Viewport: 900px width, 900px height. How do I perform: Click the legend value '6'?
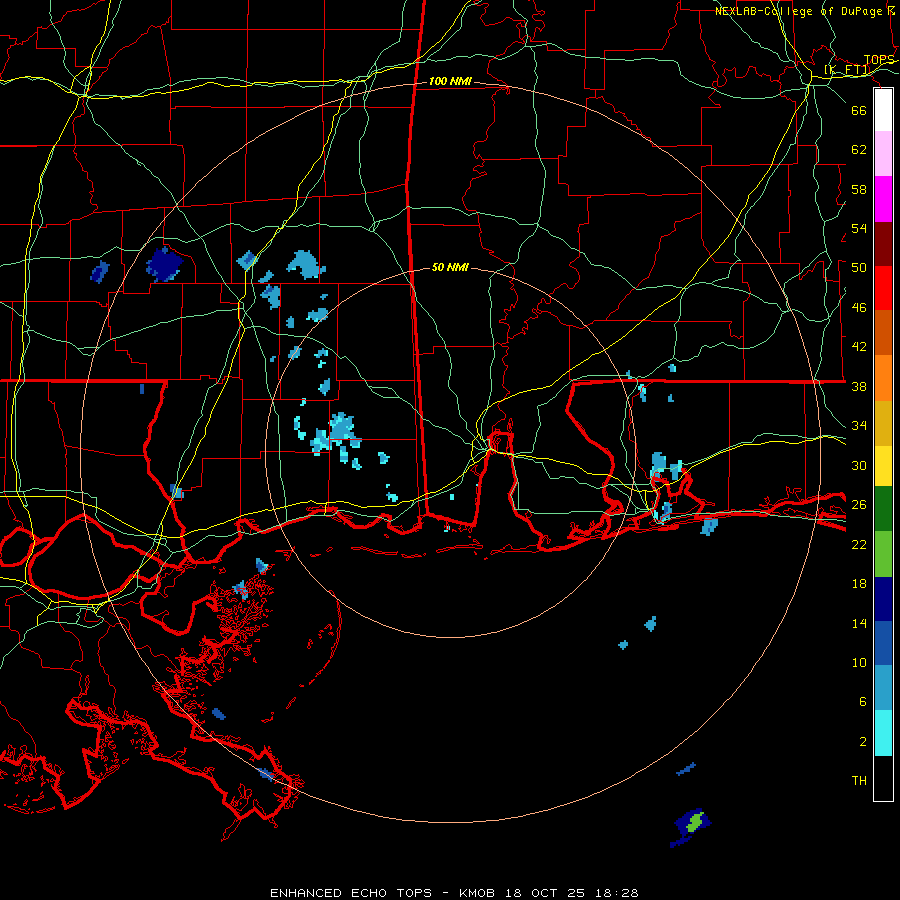coord(863,703)
